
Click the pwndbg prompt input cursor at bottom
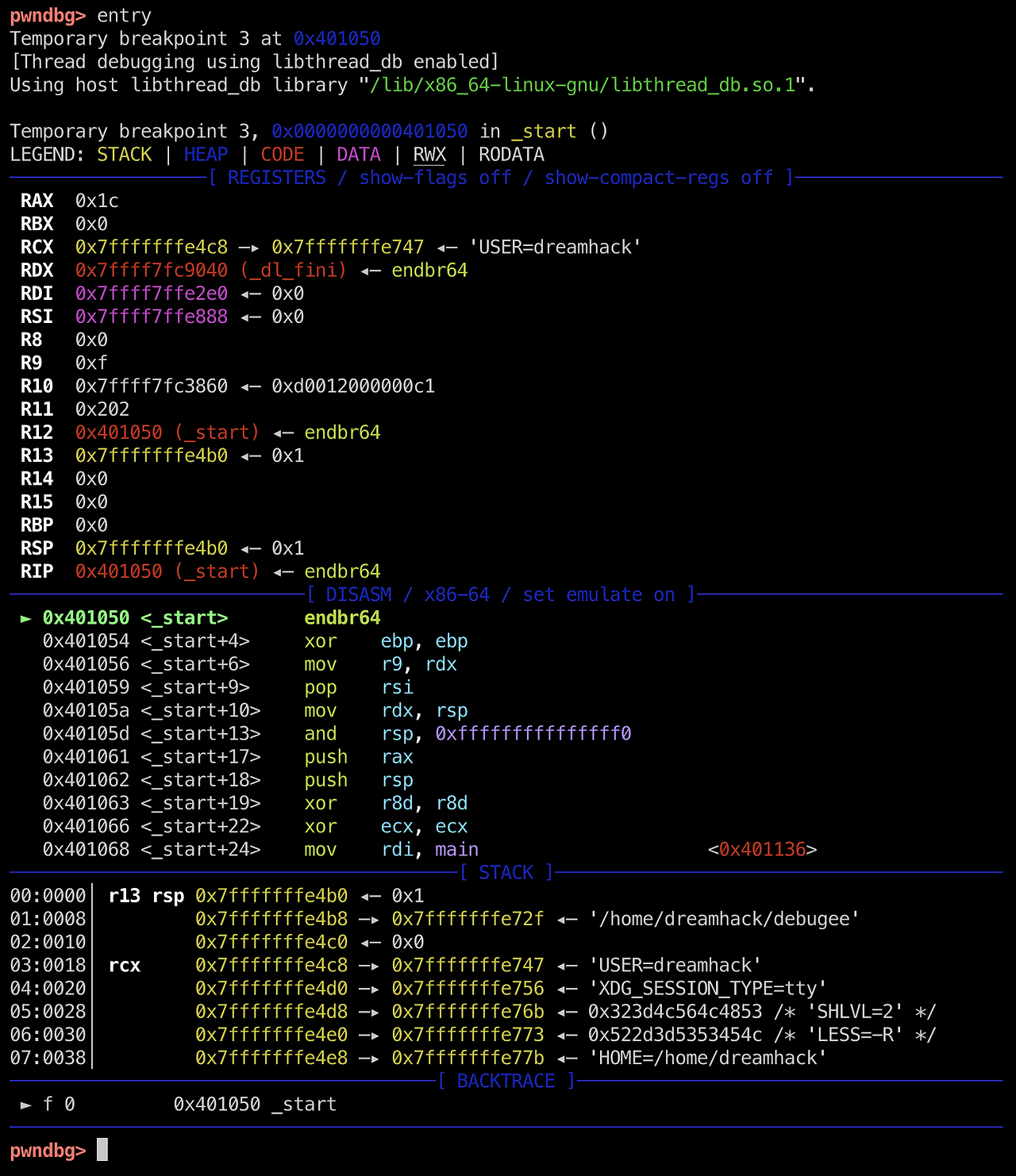coord(102,1150)
